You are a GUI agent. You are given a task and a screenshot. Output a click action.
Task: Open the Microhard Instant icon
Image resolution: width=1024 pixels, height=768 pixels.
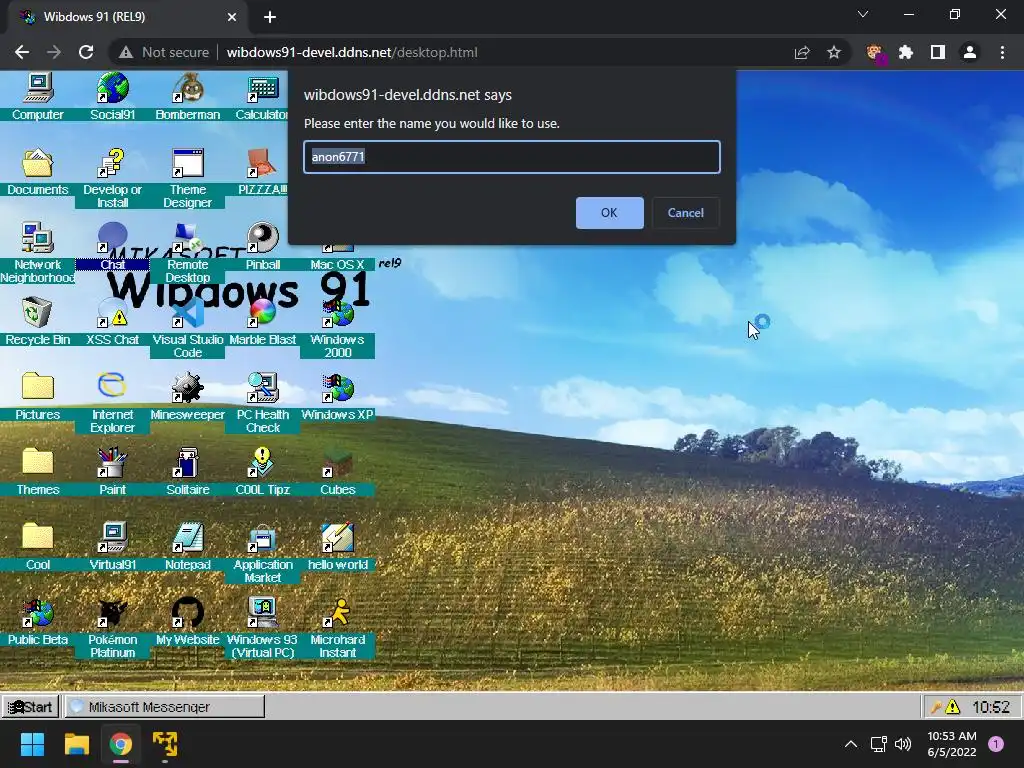pyautogui.click(x=338, y=613)
